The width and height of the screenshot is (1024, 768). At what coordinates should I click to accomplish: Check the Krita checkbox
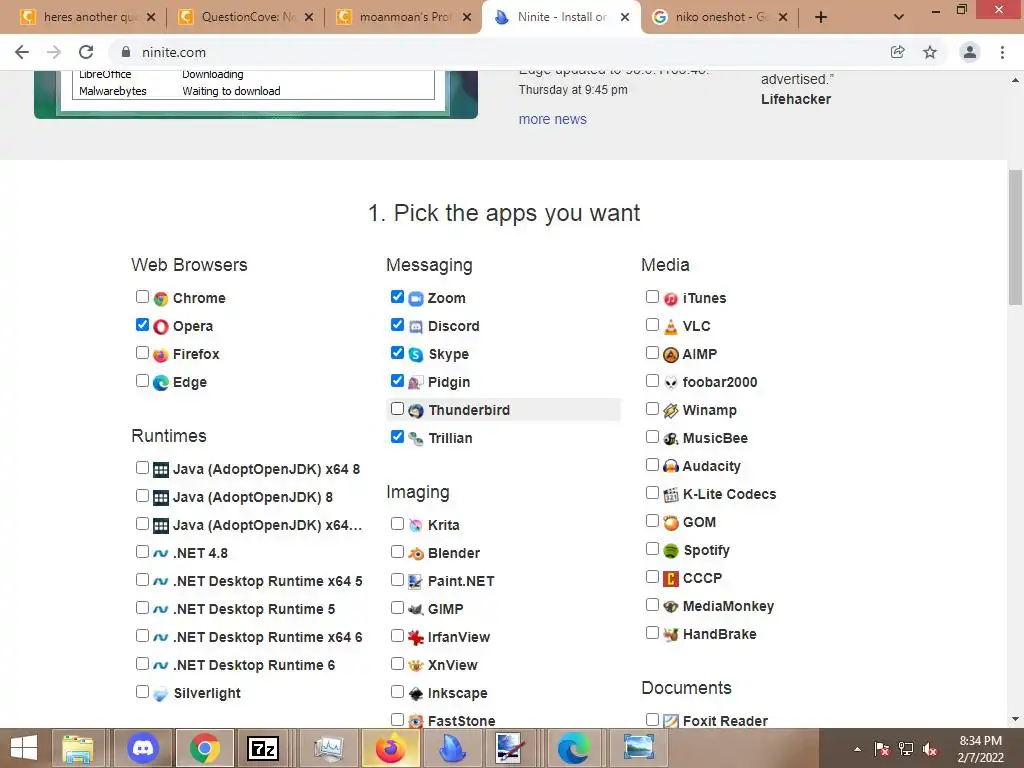[397, 524]
